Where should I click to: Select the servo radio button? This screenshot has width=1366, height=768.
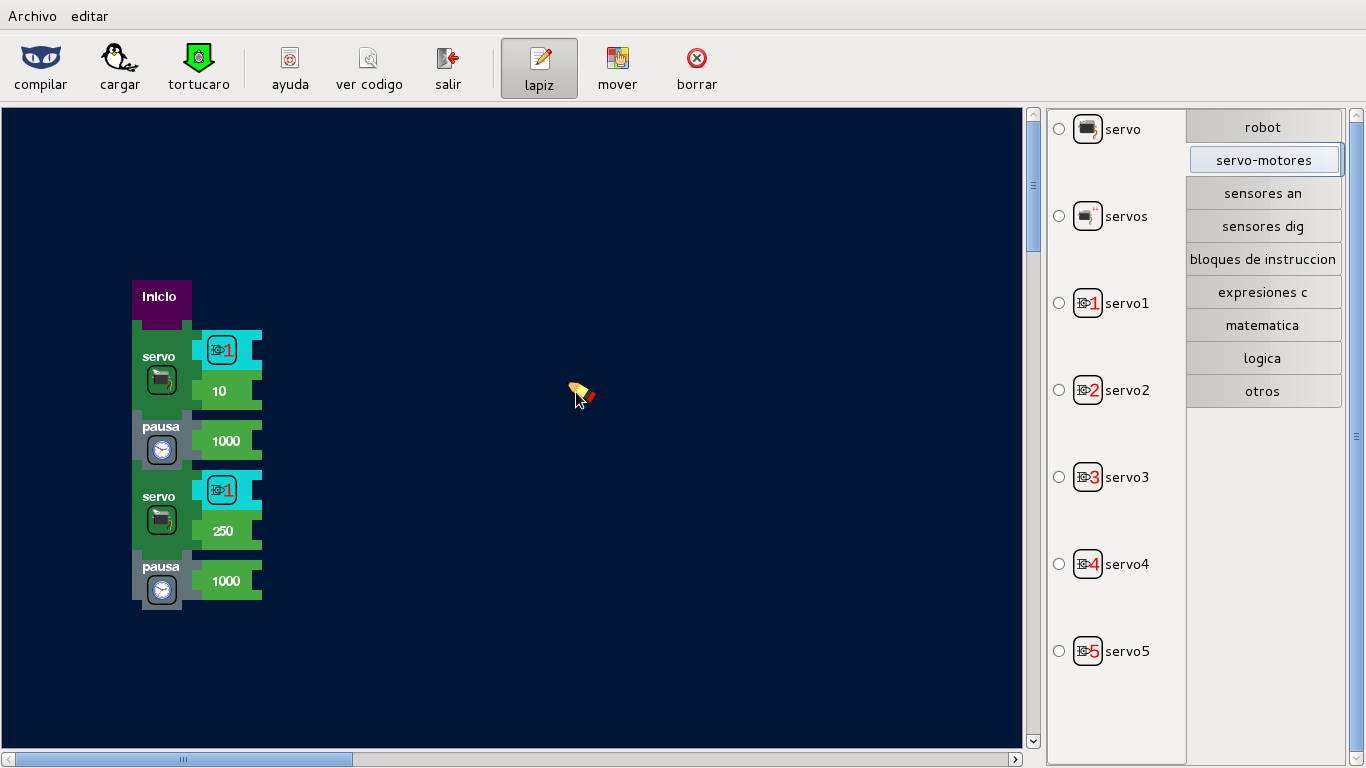(1059, 129)
